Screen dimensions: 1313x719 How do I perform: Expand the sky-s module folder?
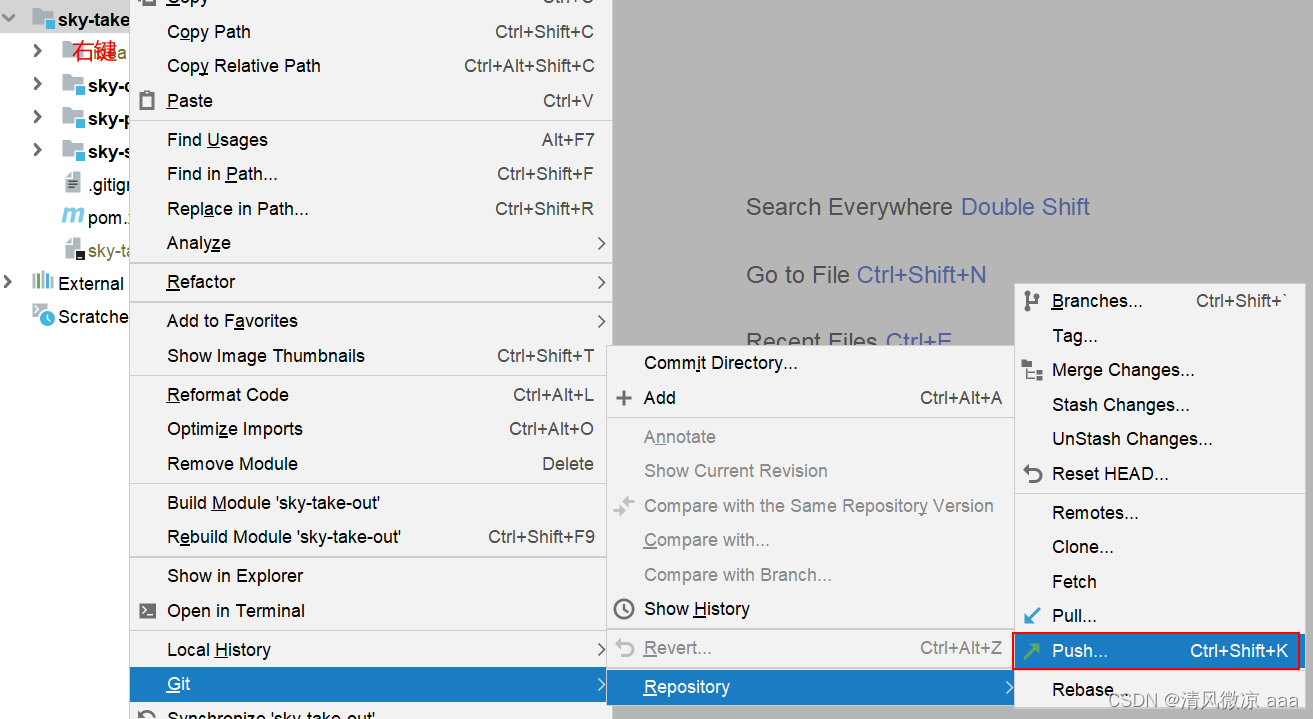click(x=37, y=149)
